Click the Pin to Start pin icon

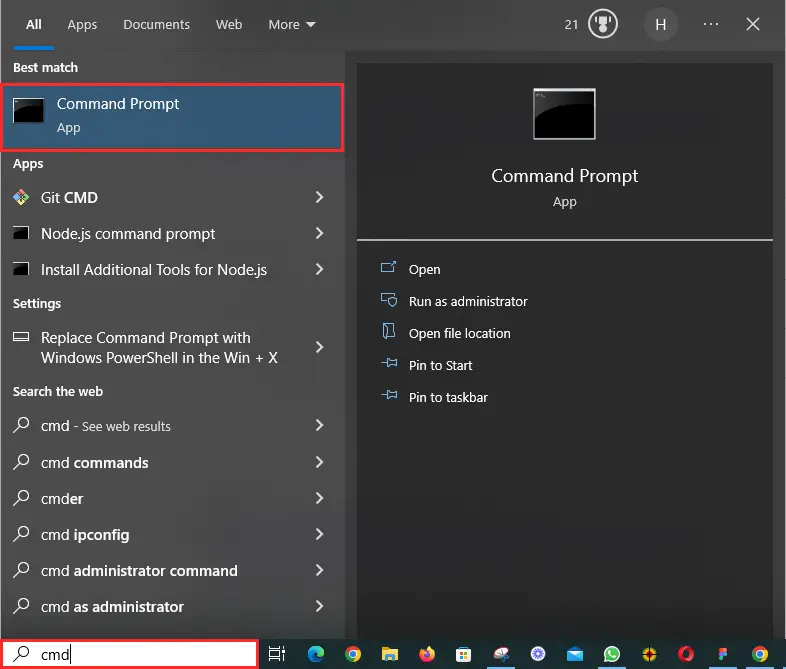(389, 363)
